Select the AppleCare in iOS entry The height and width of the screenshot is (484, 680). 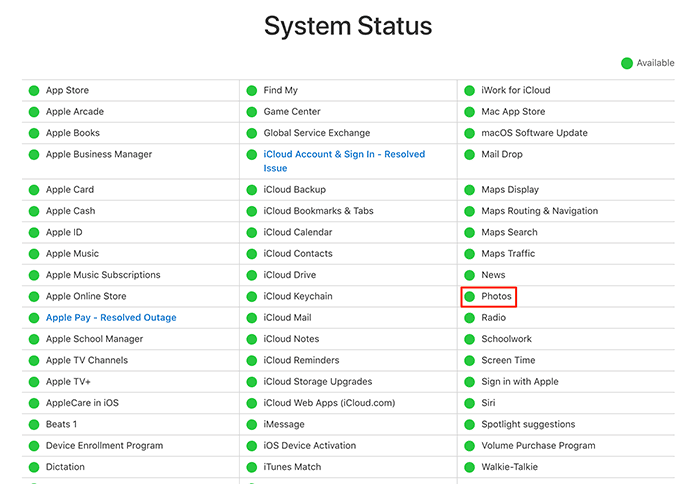(x=82, y=403)
